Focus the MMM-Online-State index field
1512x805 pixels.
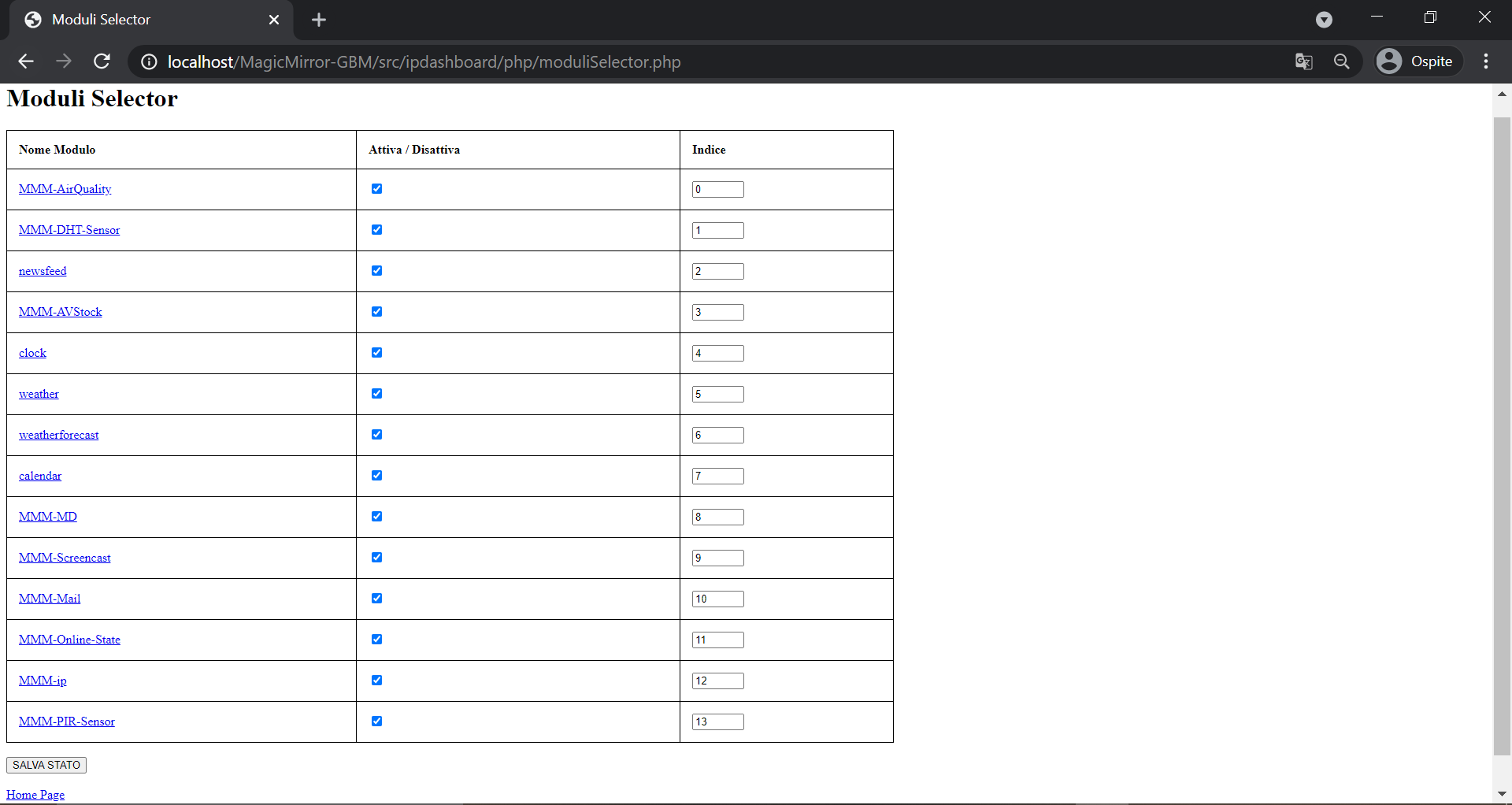(718, 640)
